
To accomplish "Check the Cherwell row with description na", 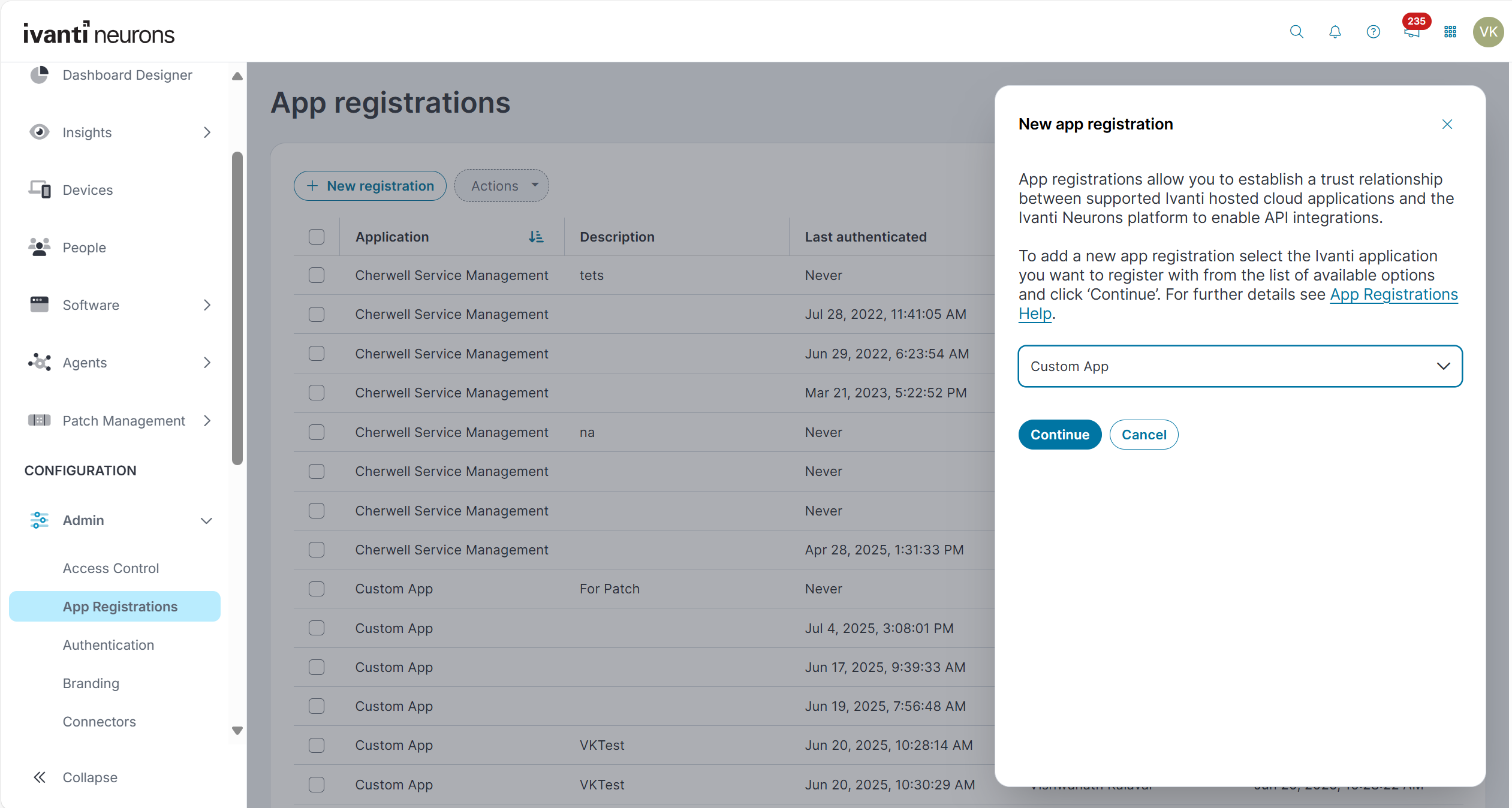I will pos(317,432).
